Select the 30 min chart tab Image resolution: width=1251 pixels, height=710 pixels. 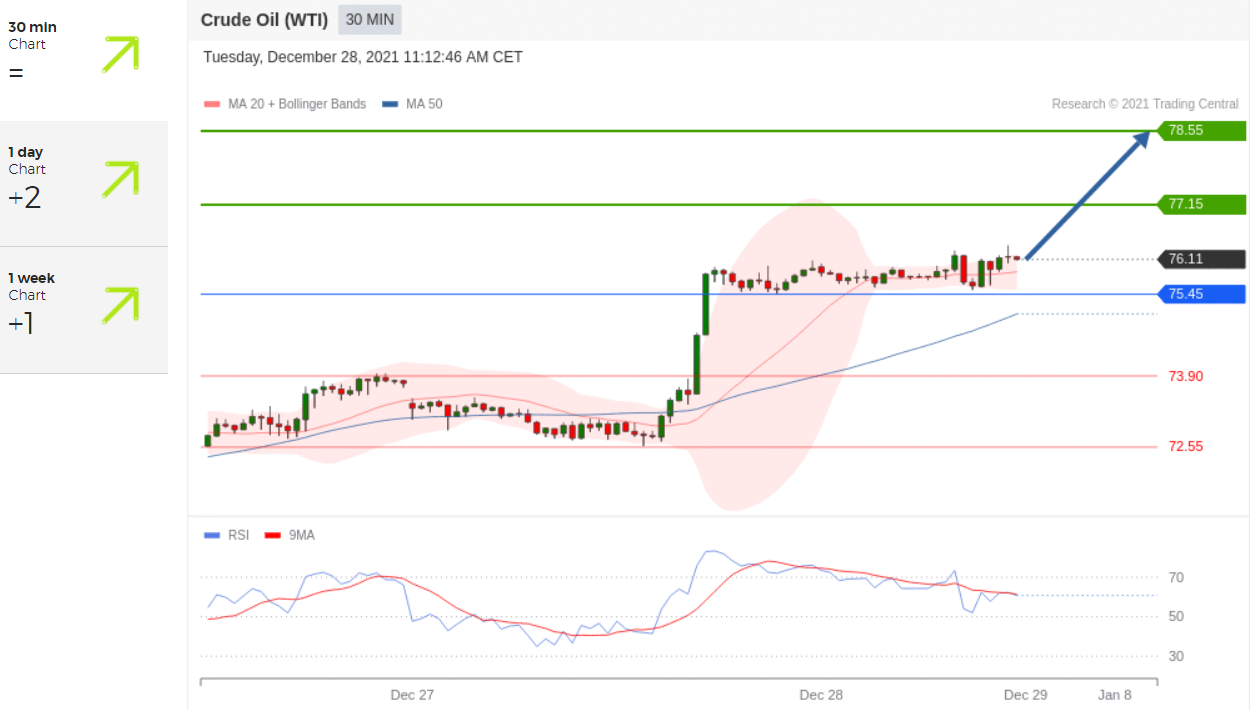(x=84, y=59)
